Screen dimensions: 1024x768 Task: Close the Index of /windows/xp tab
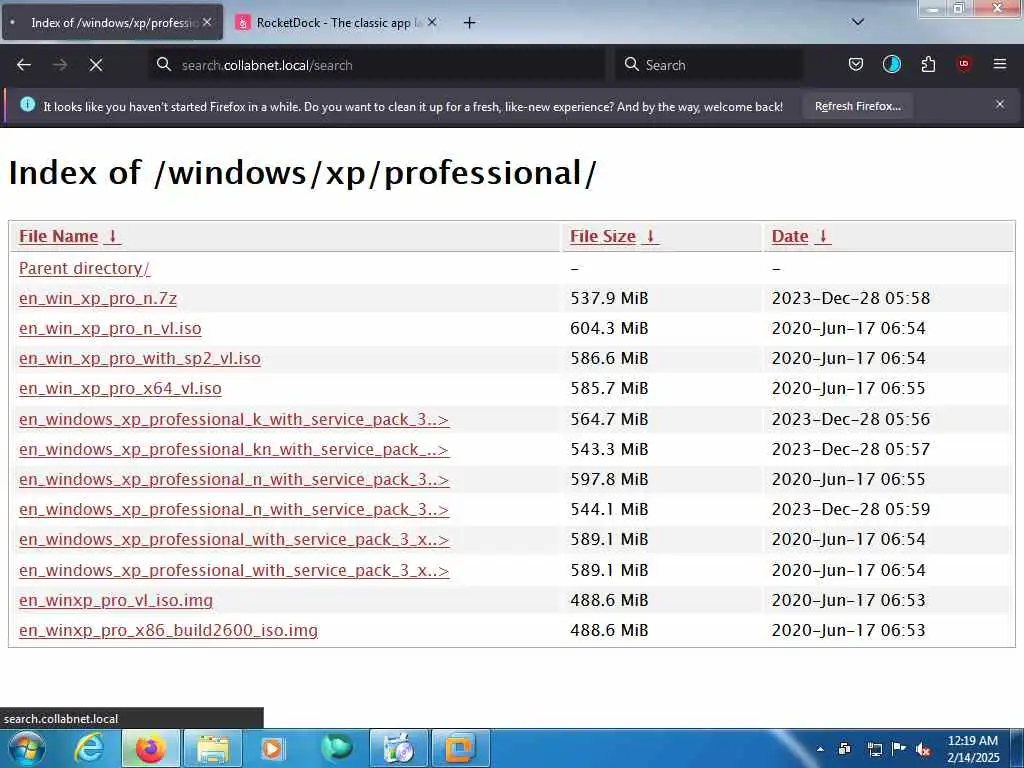(207, 22)
